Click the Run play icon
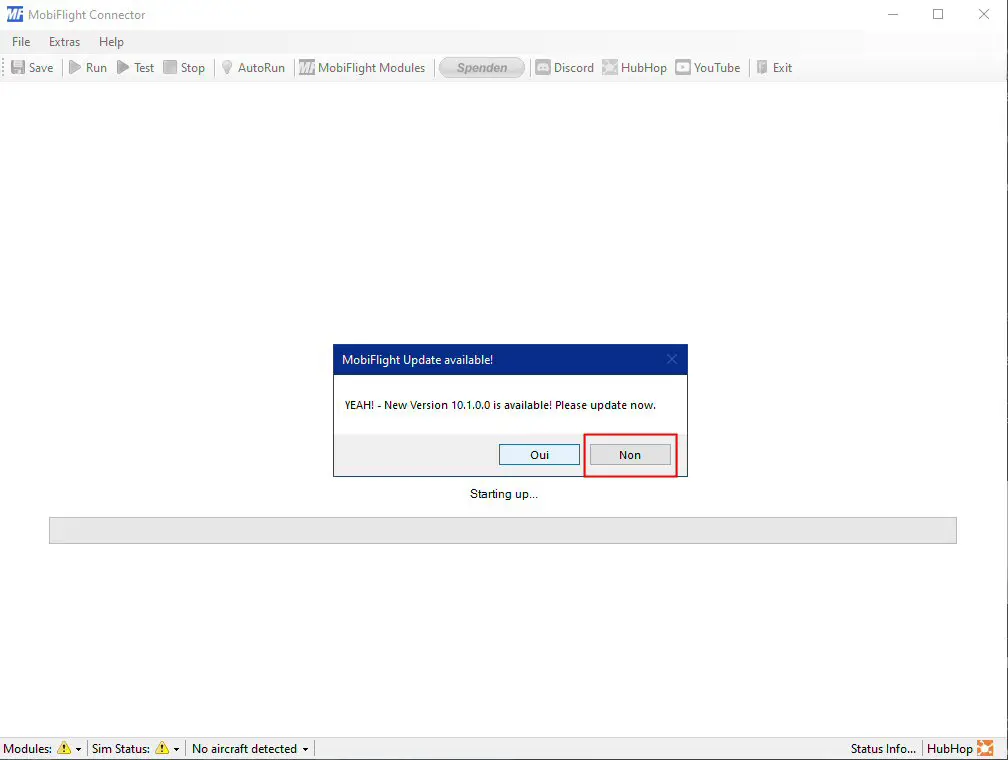Screen dimensions: 1008x760 click(75, 68)
